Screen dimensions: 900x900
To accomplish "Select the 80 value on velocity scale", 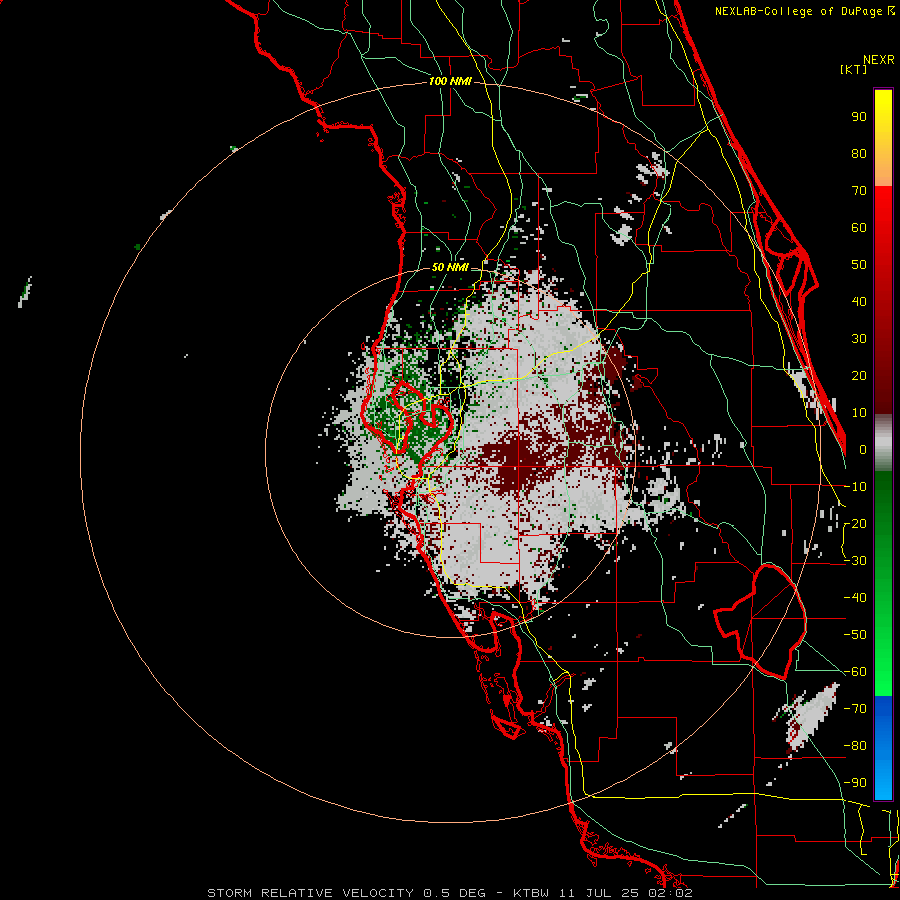I will click(859, 153).
